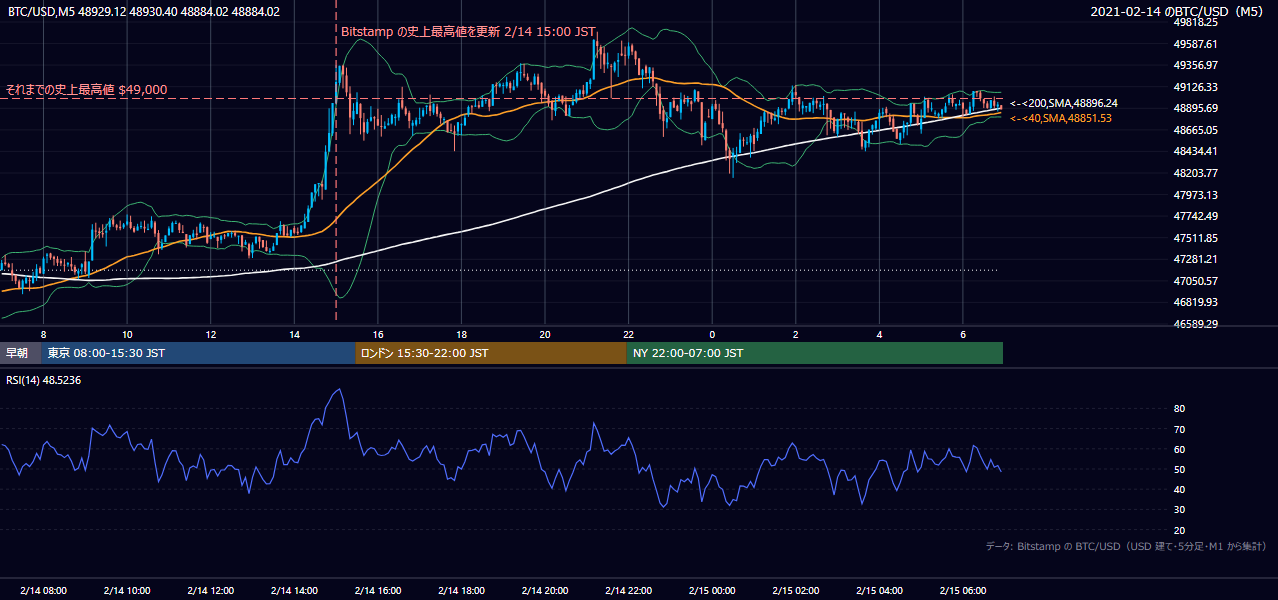
Task: Click the RSI scale value 30
Action: pyautogui.click(x=1179, y=510)
